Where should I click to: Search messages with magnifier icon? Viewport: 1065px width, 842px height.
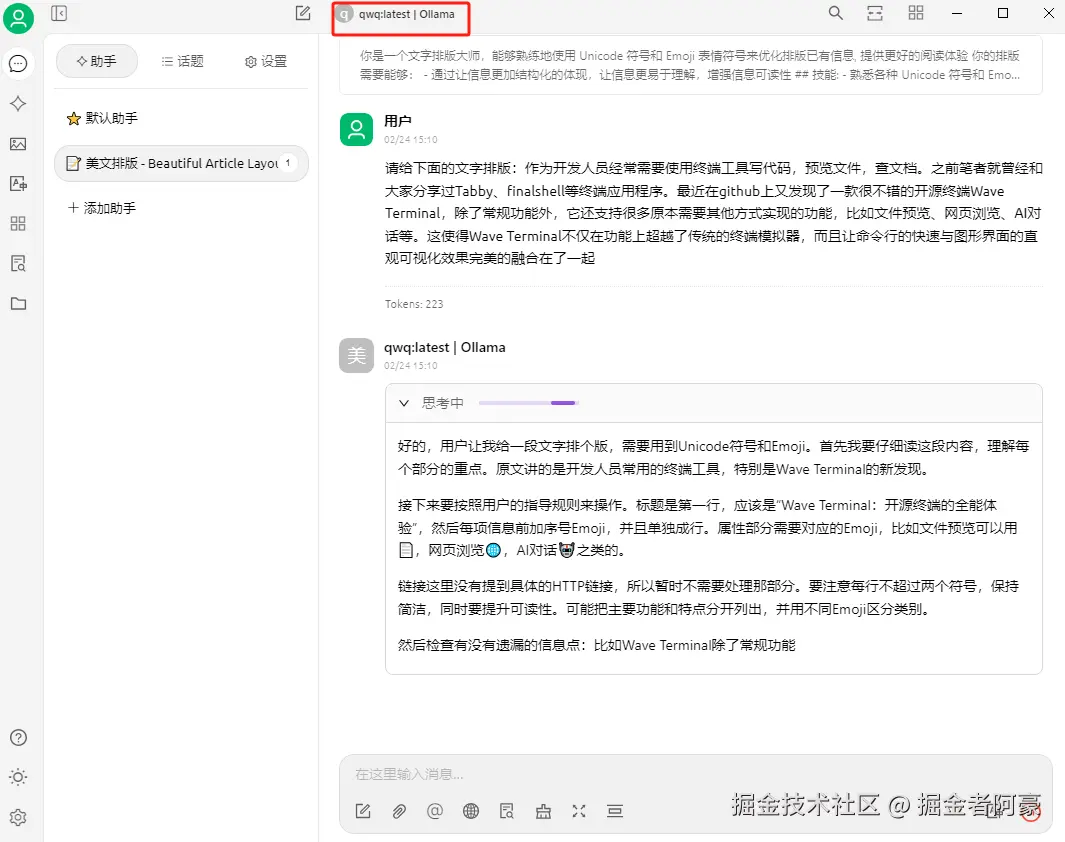click(x=835, y=13)
